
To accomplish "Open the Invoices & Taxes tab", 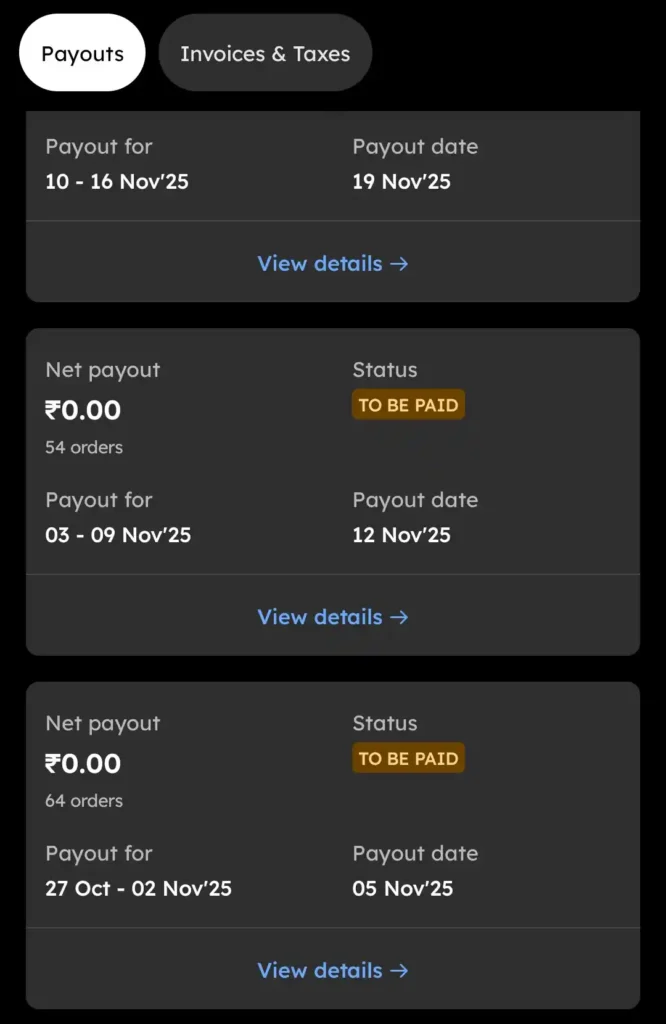I will coord(265,54).
